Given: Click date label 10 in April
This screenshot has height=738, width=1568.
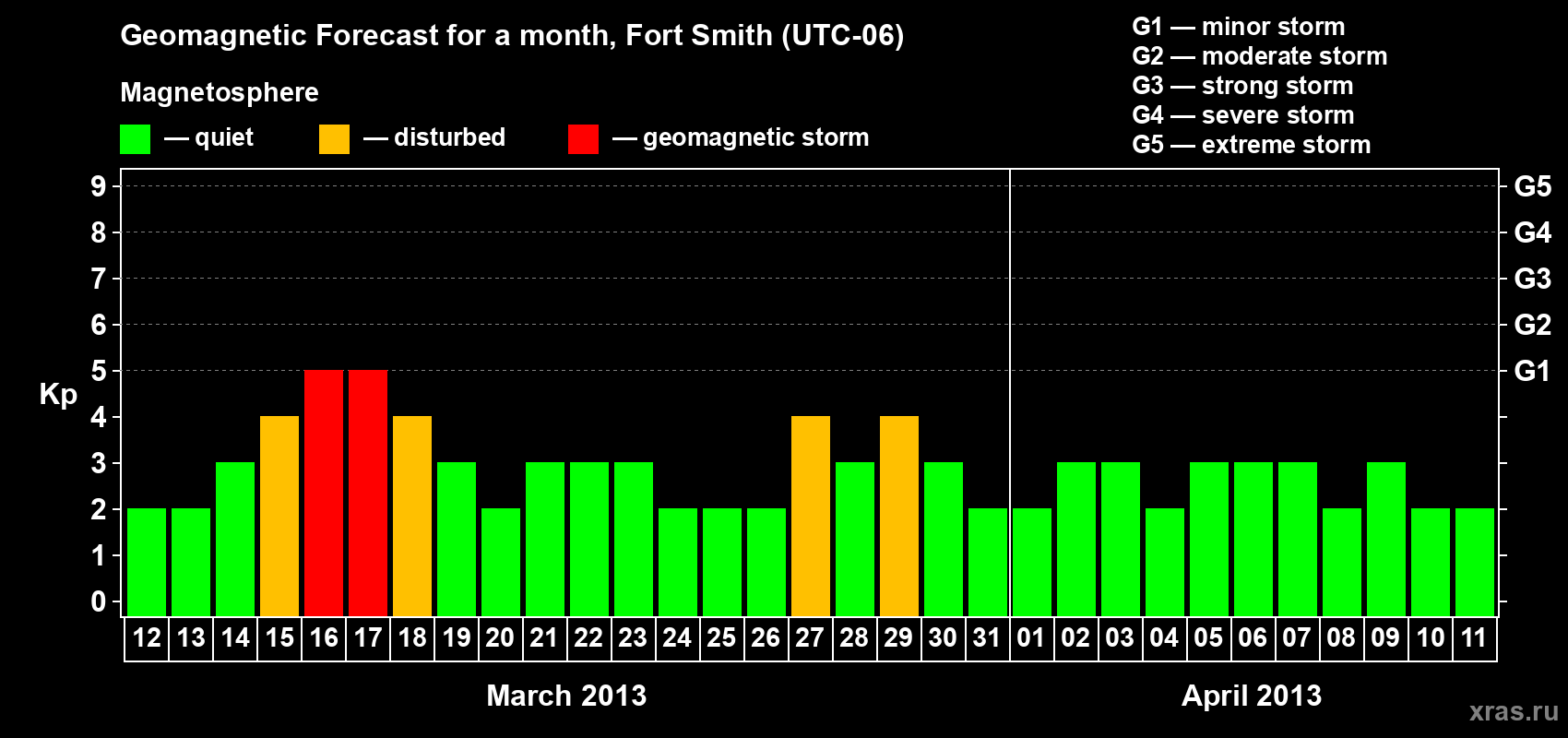Looking at the screenshot, I should point(1431,637).
